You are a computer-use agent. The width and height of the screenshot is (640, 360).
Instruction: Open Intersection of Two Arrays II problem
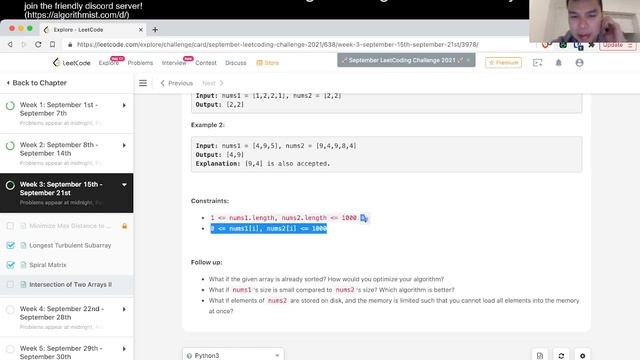(71, 284)
